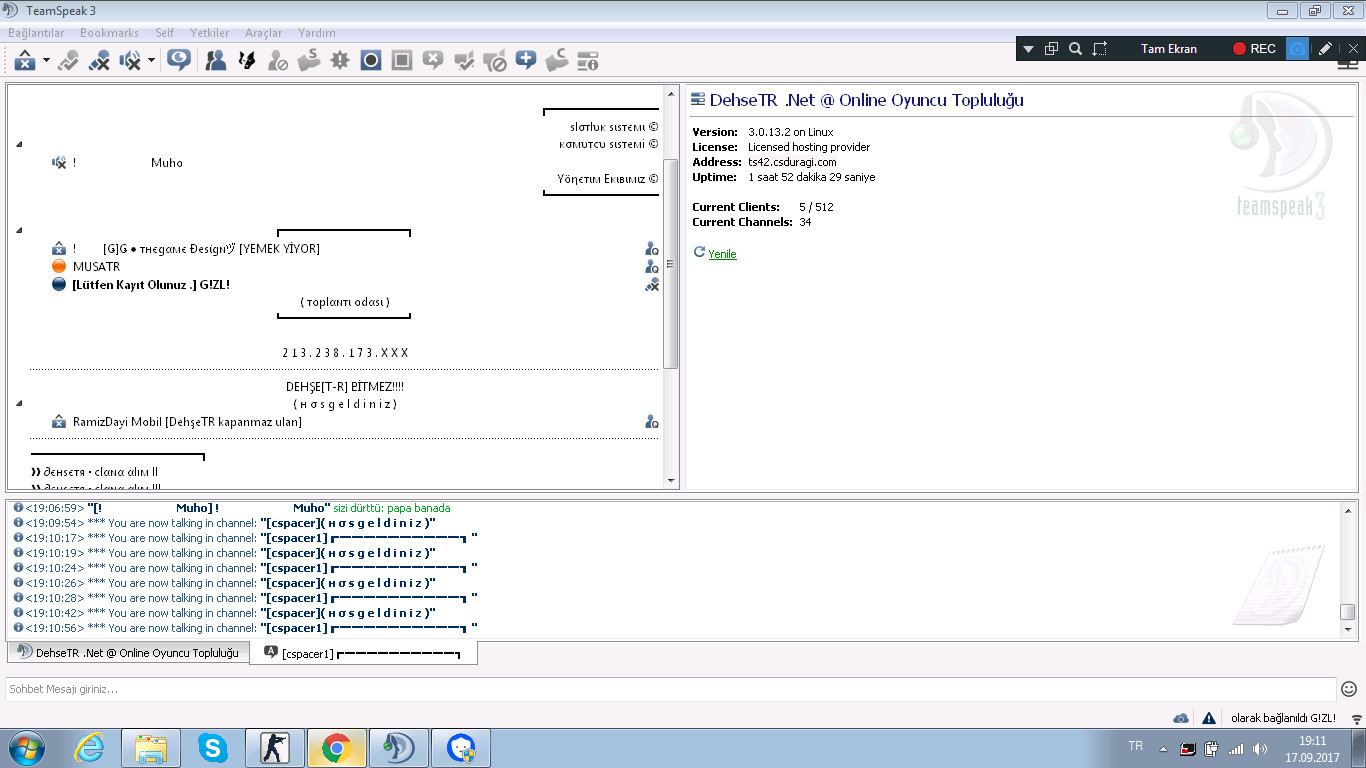Click the grey speech bubble with X icon

pyautogui.click(x=433, y=61)
